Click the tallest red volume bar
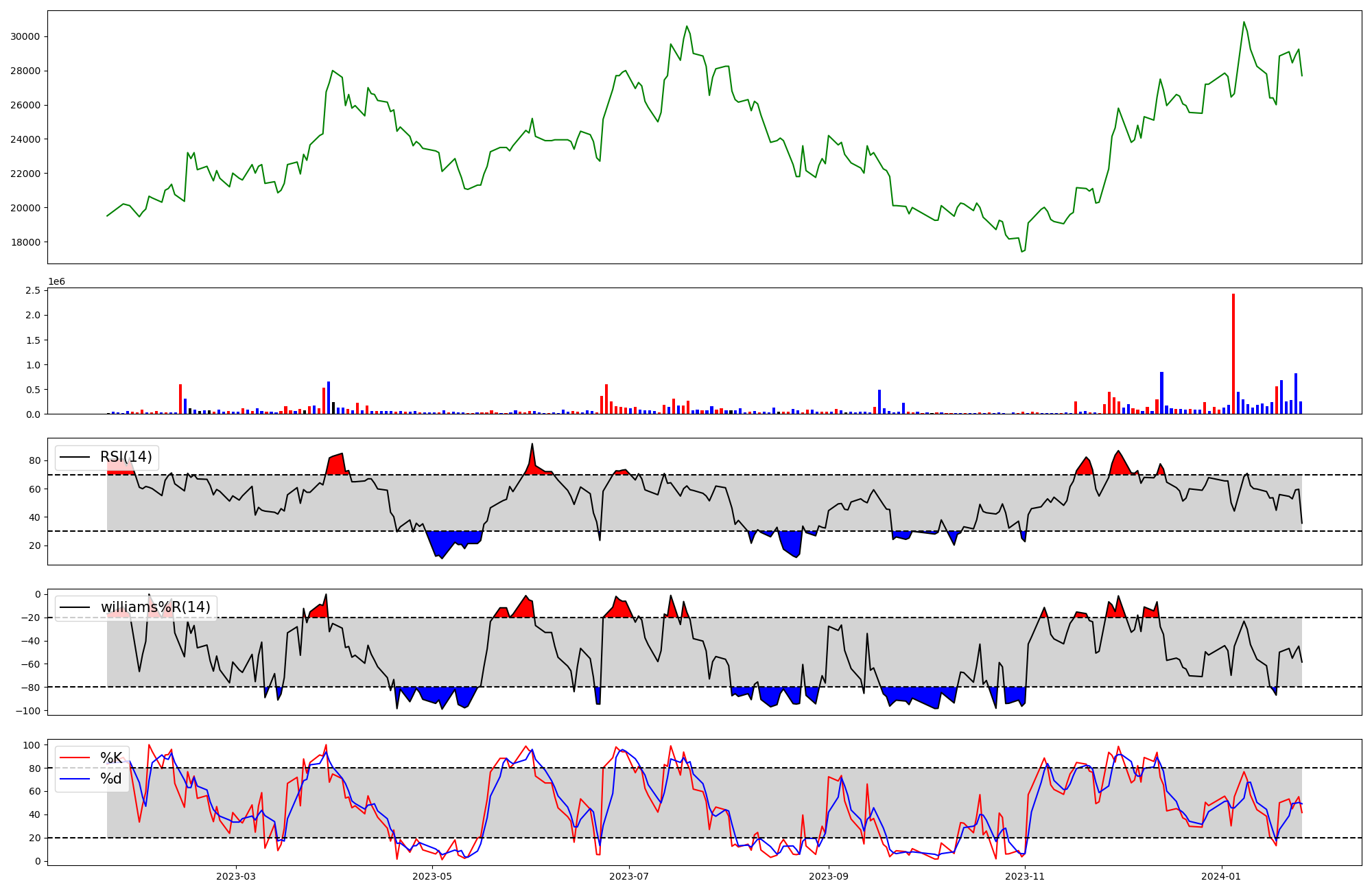The image size is (1372, 892). 1233,353
